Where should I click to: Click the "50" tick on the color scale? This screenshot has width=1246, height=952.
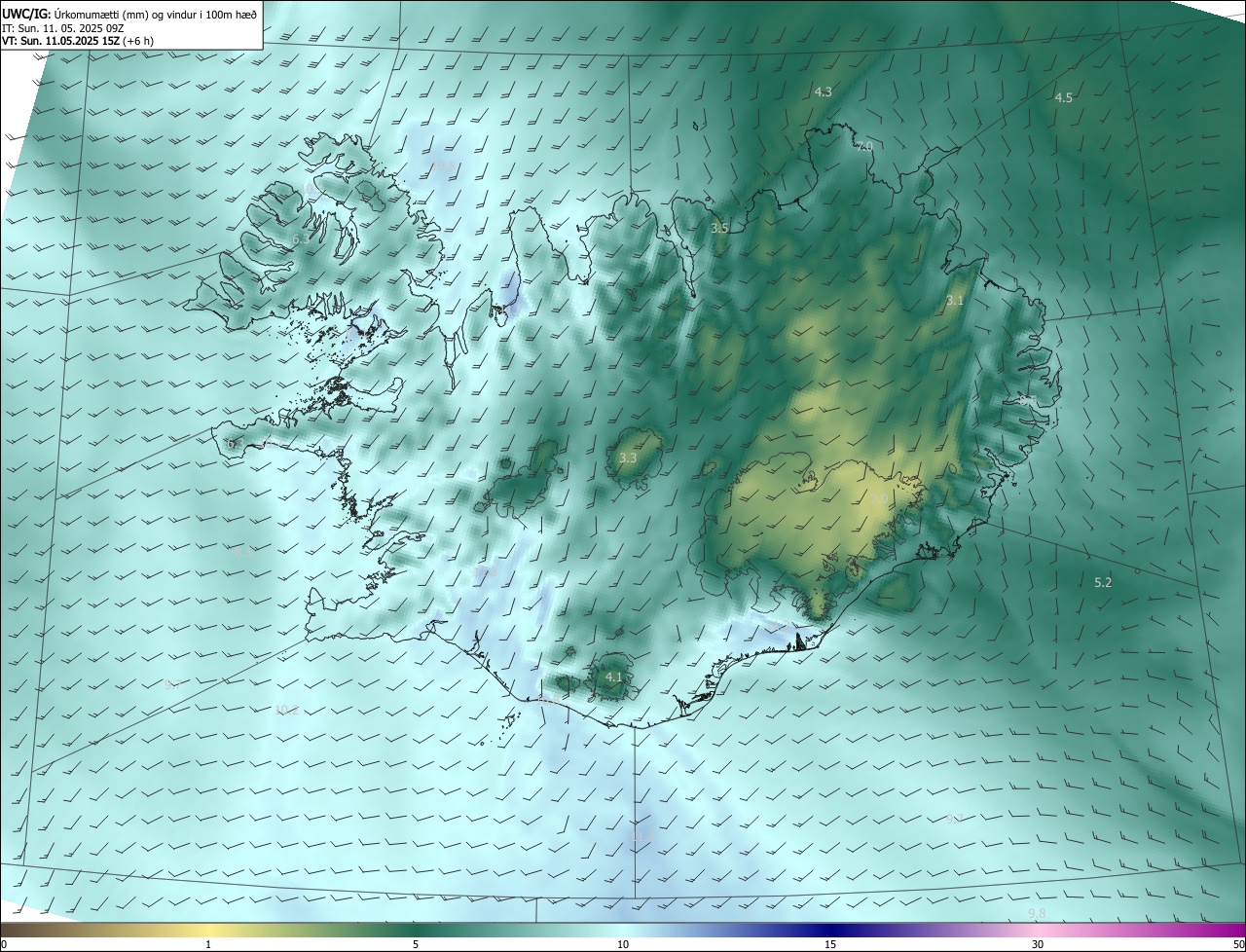coord(1238,944)
